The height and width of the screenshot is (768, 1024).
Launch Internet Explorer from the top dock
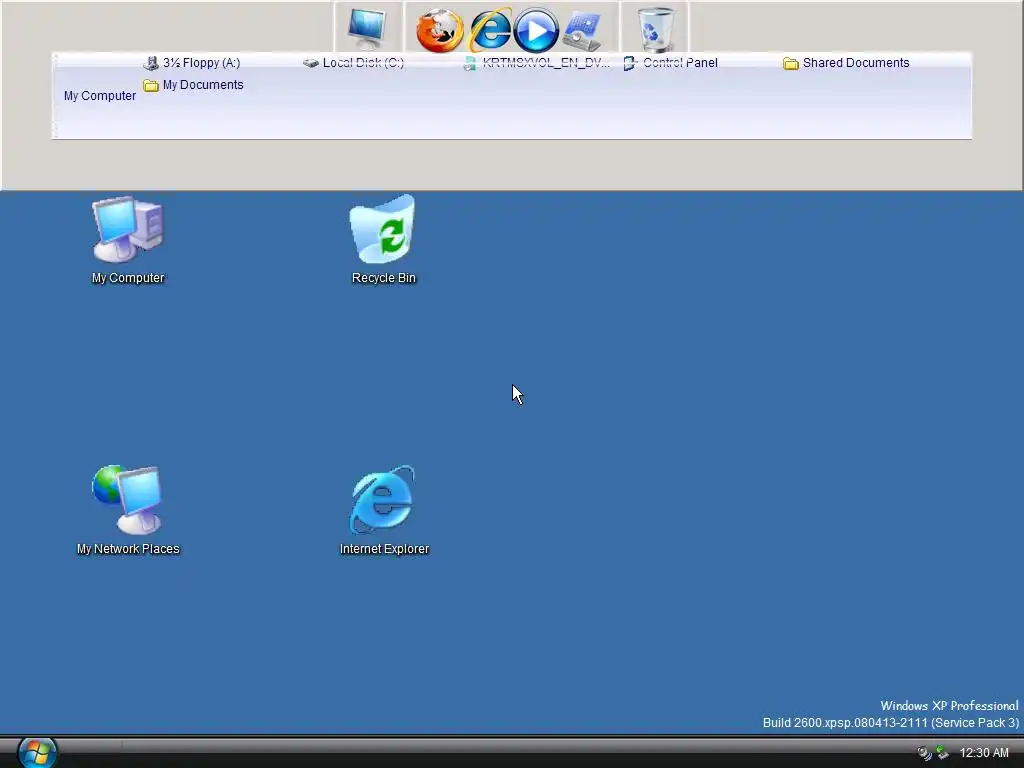(x=490, y=30)
